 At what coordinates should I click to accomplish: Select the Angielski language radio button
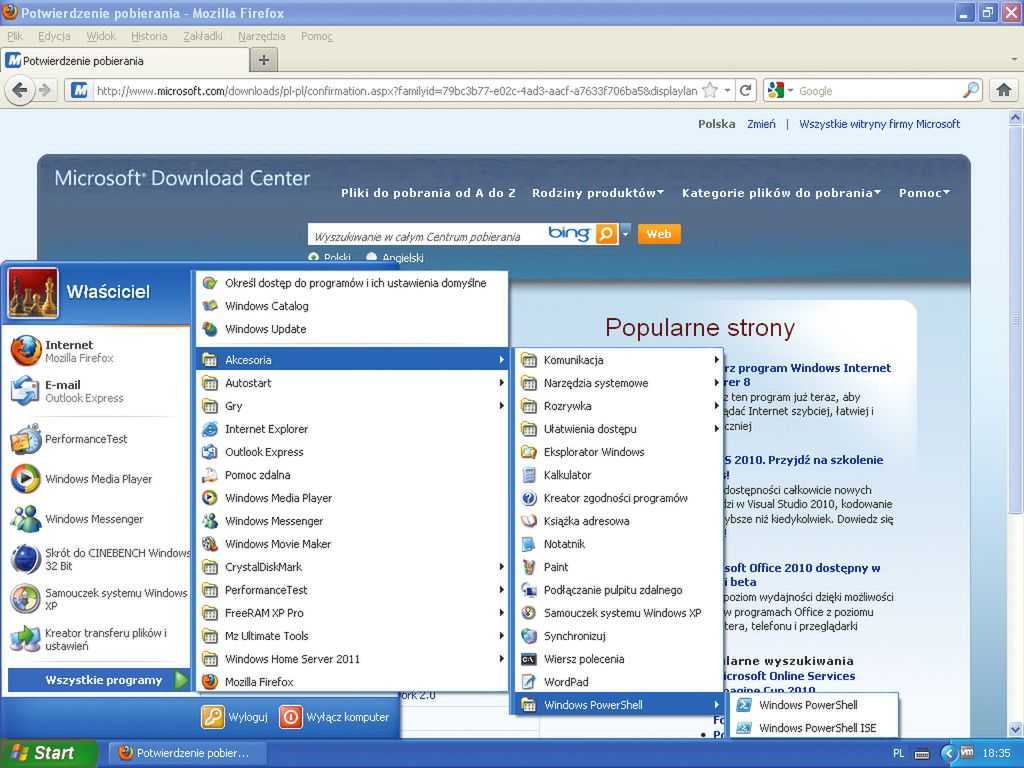click(x=372, y=257)
